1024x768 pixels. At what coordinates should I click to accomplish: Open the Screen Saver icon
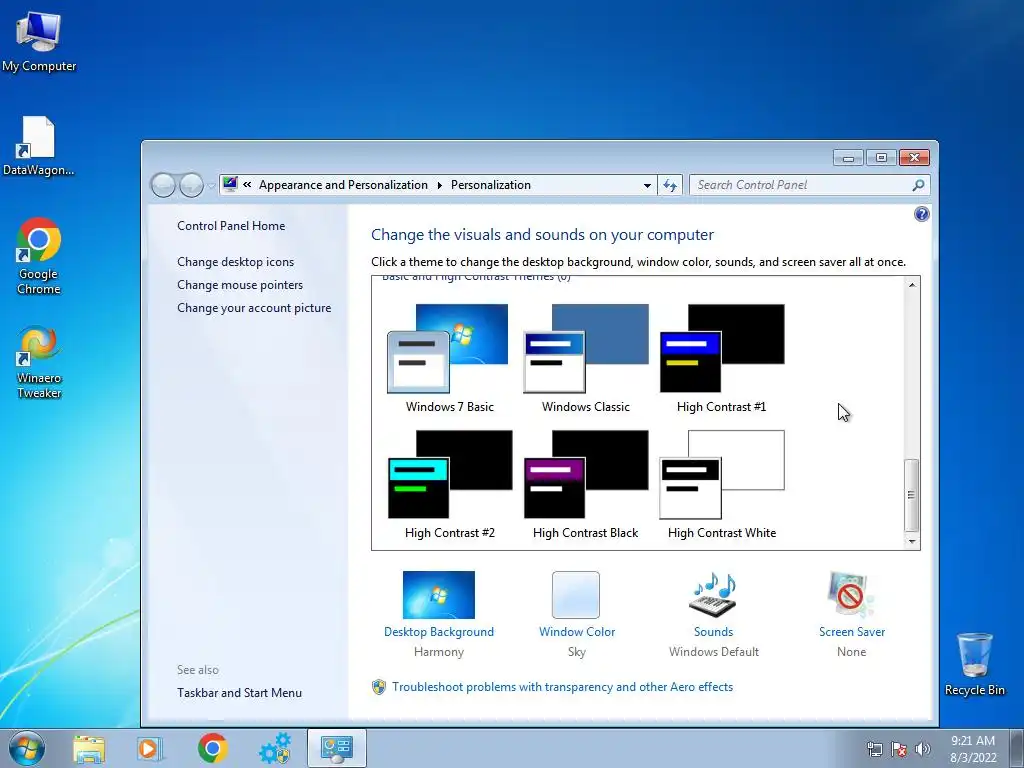point(851,595)
